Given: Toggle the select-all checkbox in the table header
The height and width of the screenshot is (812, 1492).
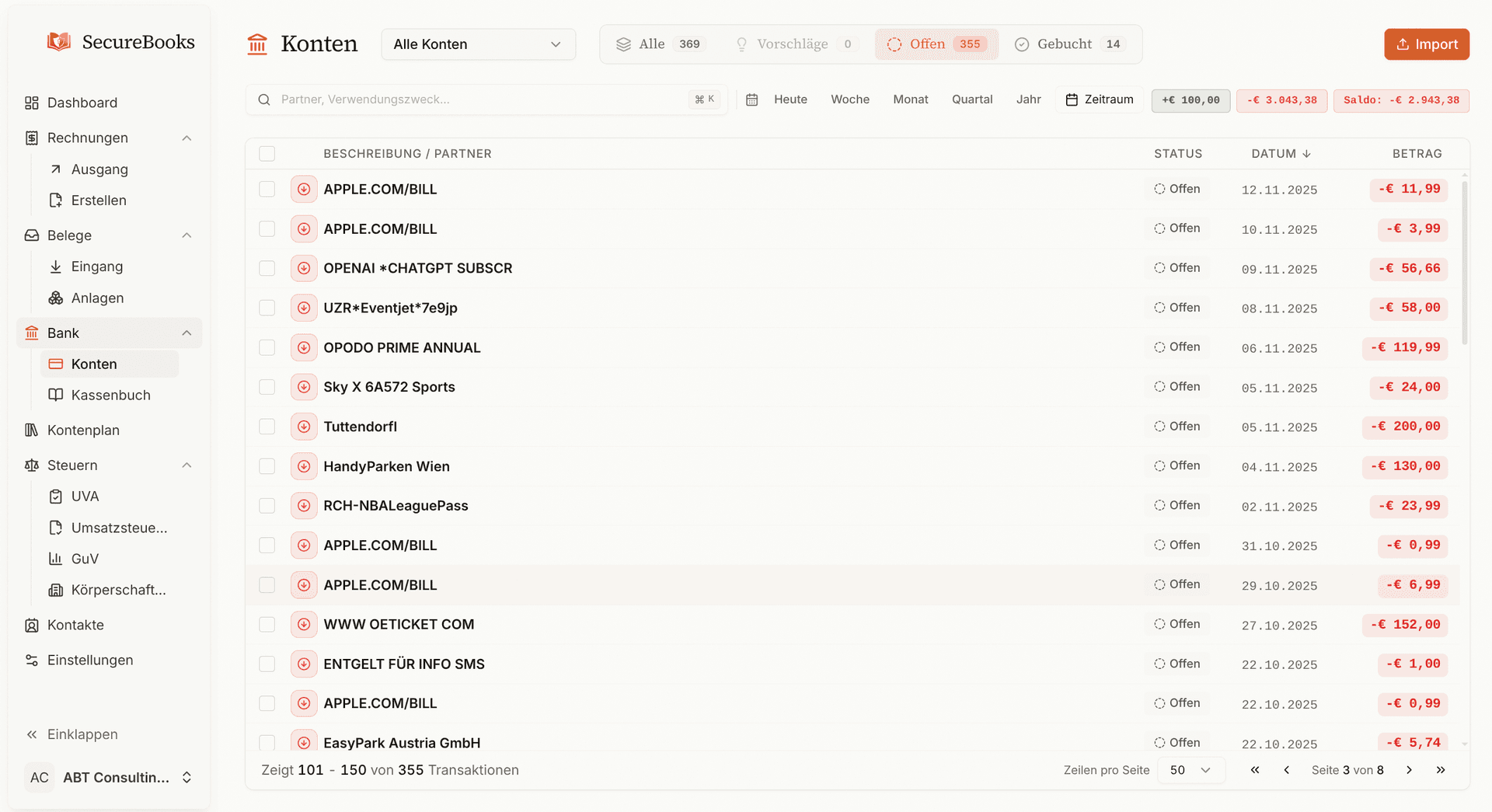Looking at the screenshot, I should point(267,154).
